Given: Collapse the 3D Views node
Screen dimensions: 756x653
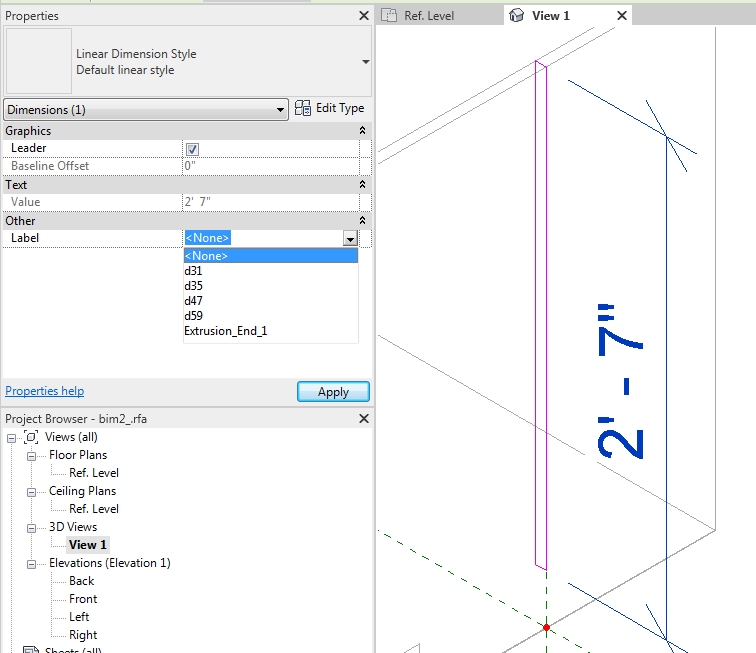Looking at the screenshot, I should (x=31, y=529).
